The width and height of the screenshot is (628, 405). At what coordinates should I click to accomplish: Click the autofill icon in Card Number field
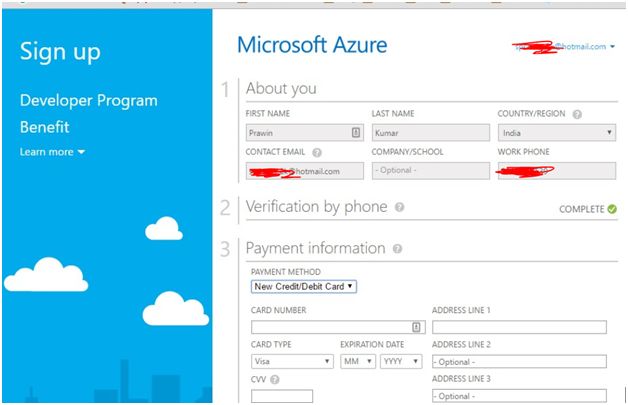417,327
